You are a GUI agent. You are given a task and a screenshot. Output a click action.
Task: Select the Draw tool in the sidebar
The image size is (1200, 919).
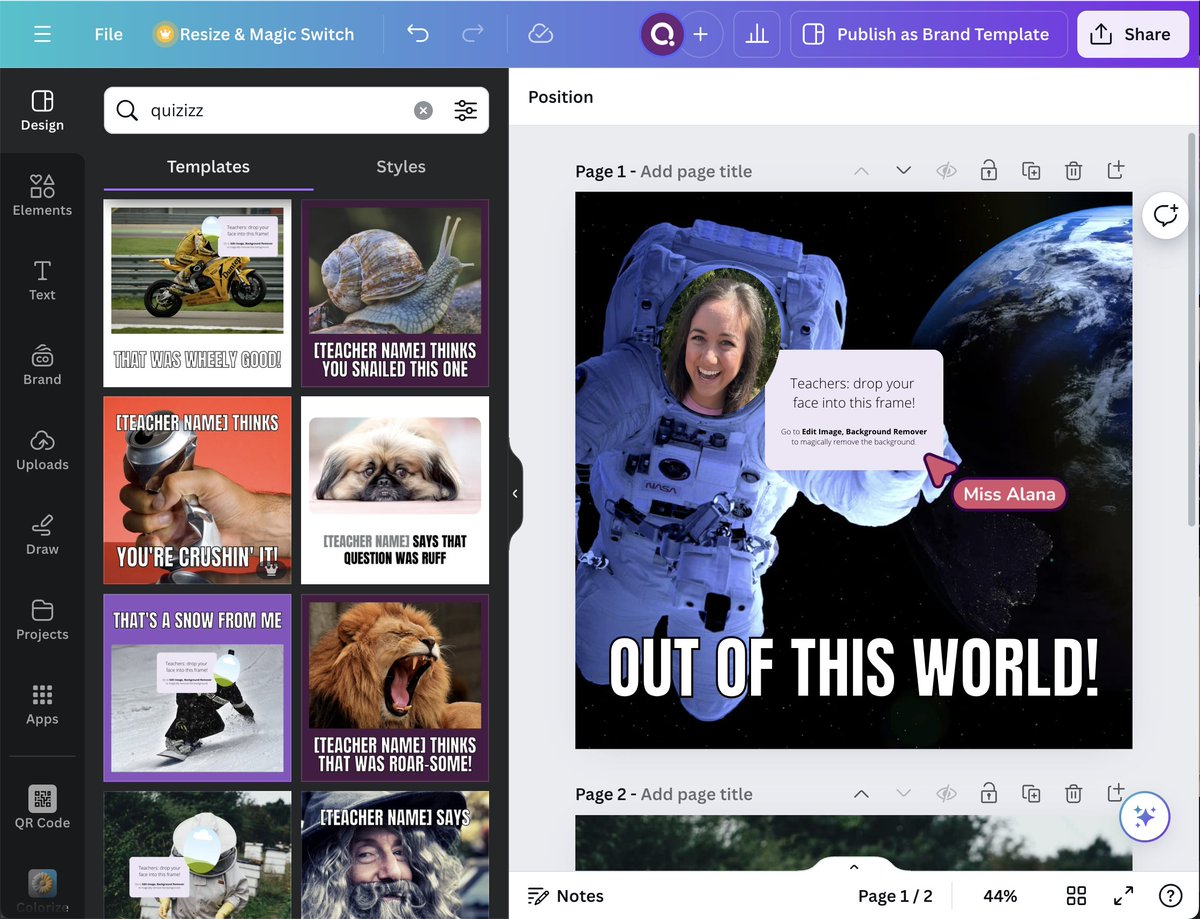(41, 535)
